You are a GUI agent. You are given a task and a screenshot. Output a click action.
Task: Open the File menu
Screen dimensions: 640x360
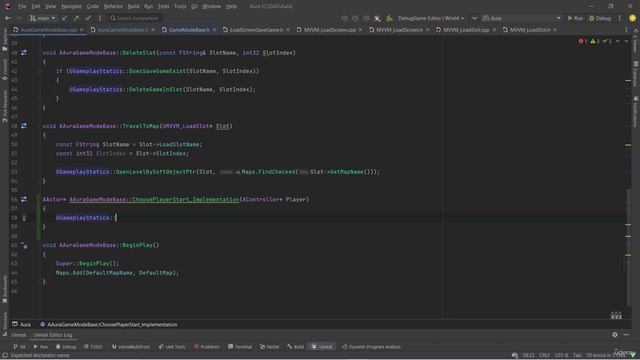[x=22, y=7]
